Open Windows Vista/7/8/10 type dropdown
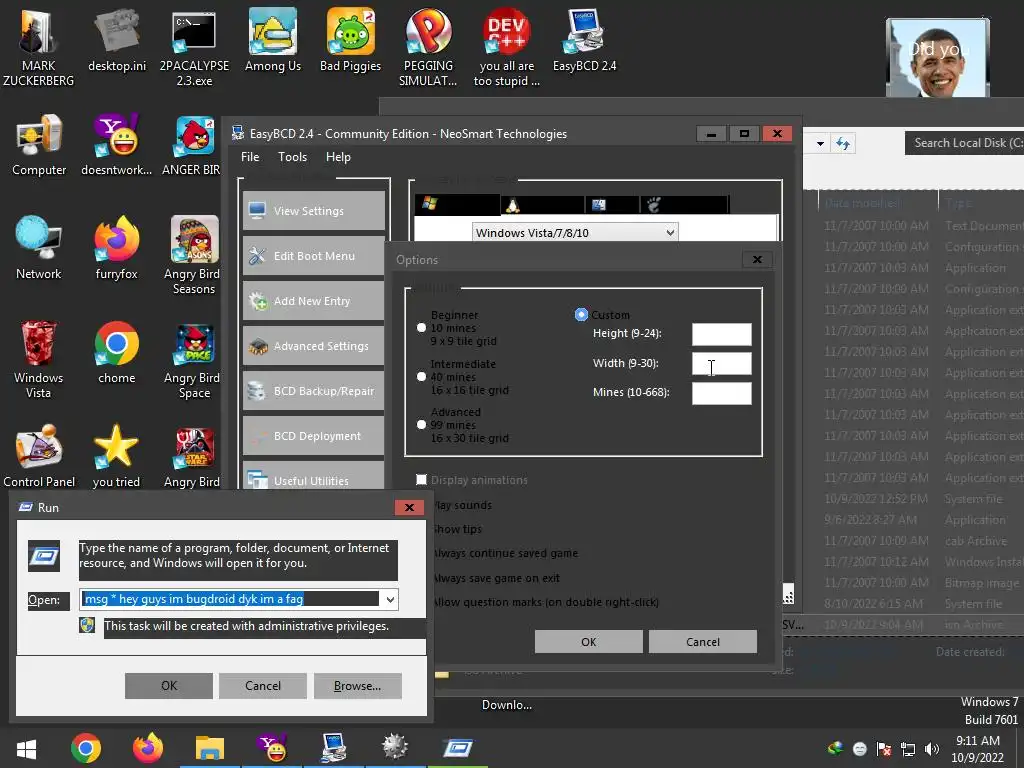The height and width of the screenshot is (768, 1024). [575, 232]
